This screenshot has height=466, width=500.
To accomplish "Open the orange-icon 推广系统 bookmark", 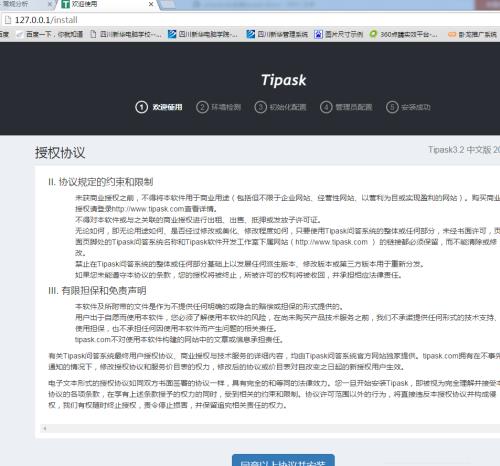I will [x=472, y=34].
